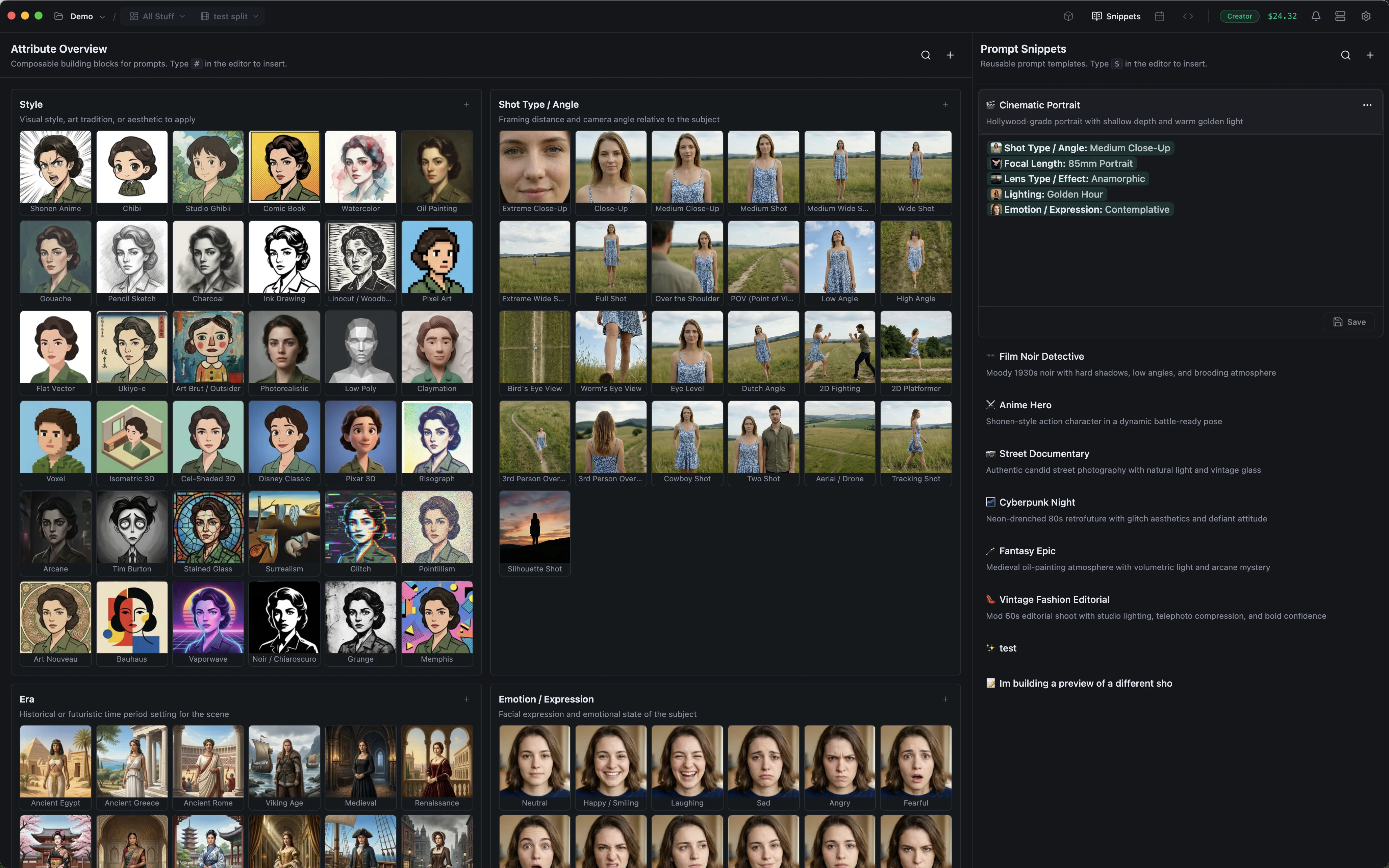Add a new attribute with the plus icon
This screenshot has width=1389, height=868.
[x=950, y=55]
